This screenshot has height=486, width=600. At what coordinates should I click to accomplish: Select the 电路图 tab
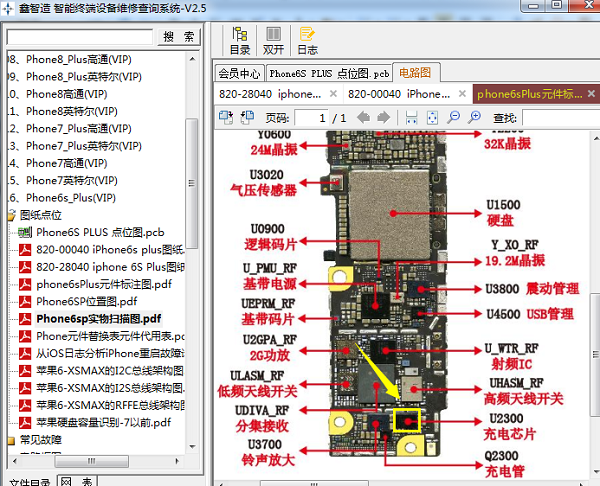pyautogui.click(x=416, y=72)
